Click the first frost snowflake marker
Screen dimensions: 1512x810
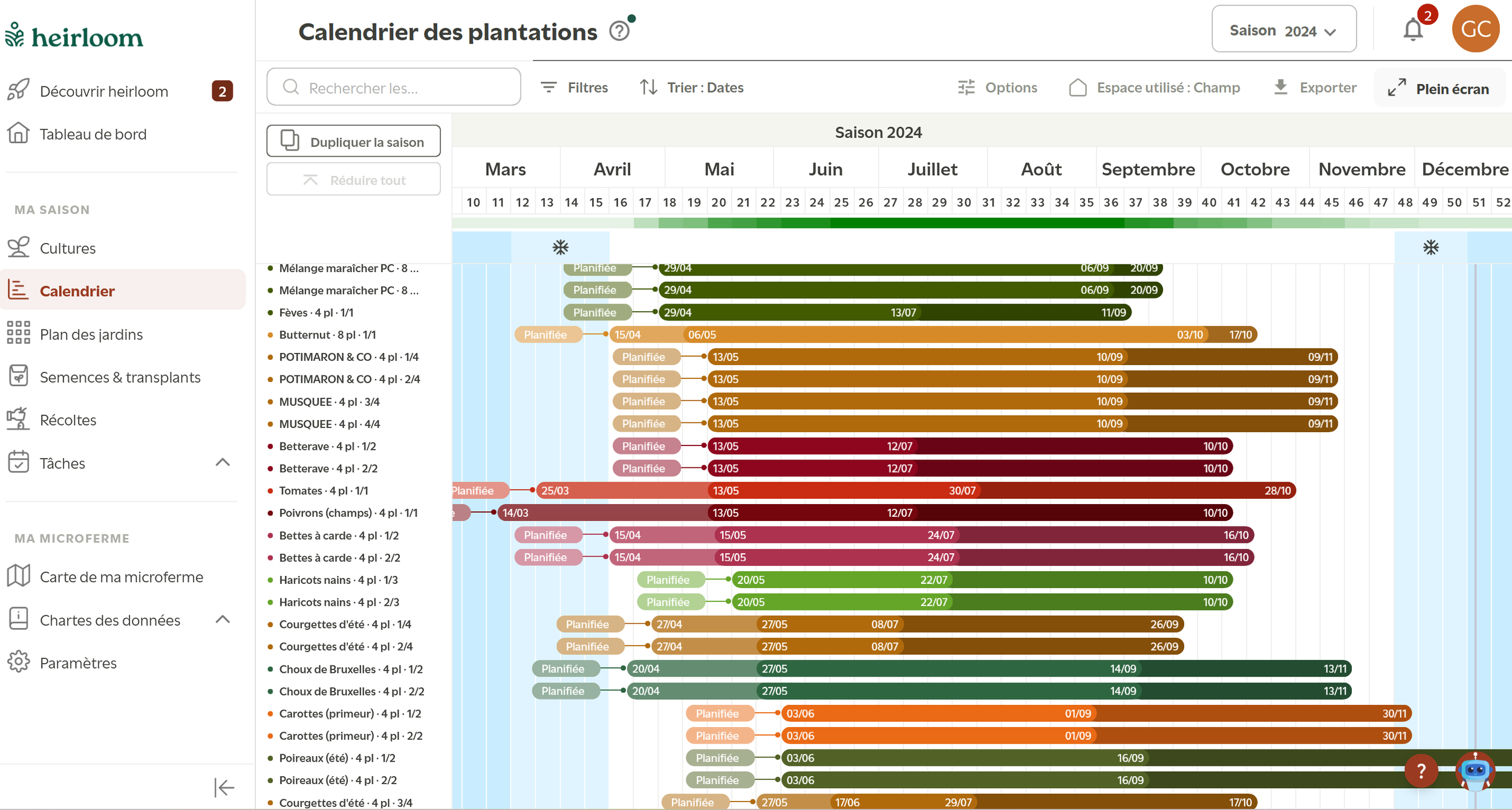(x=560, y=247)
